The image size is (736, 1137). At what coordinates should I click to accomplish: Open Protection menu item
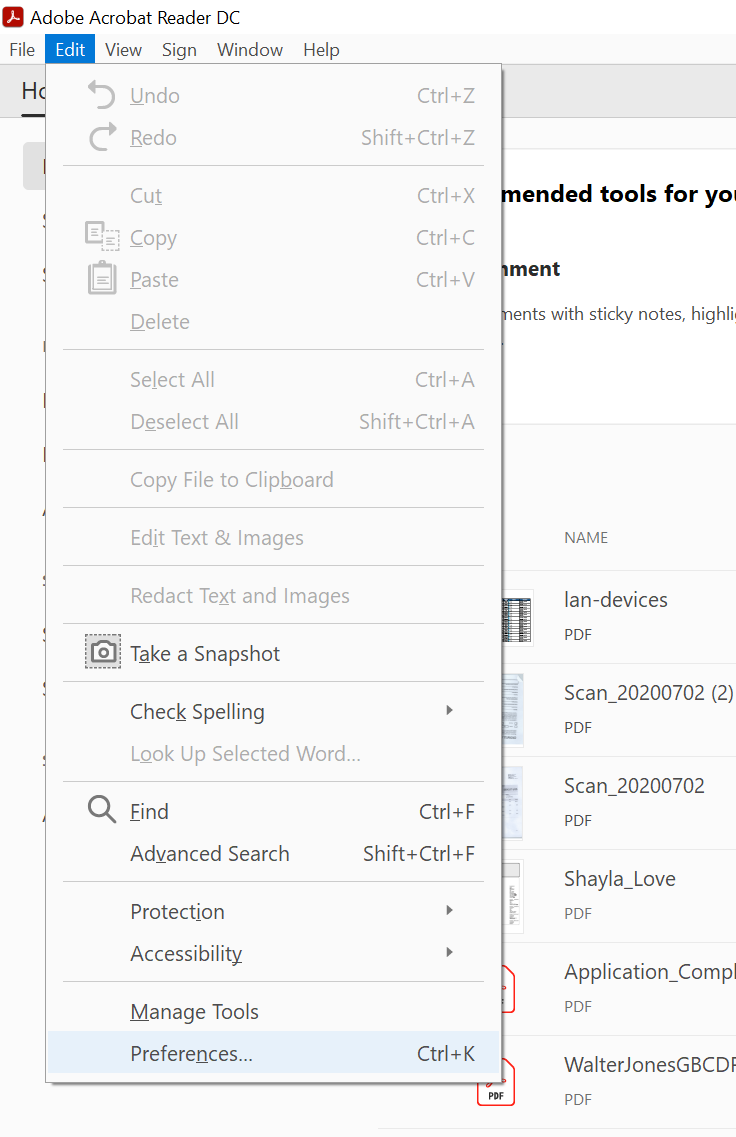pyautogui.click(x=273, y=911)
